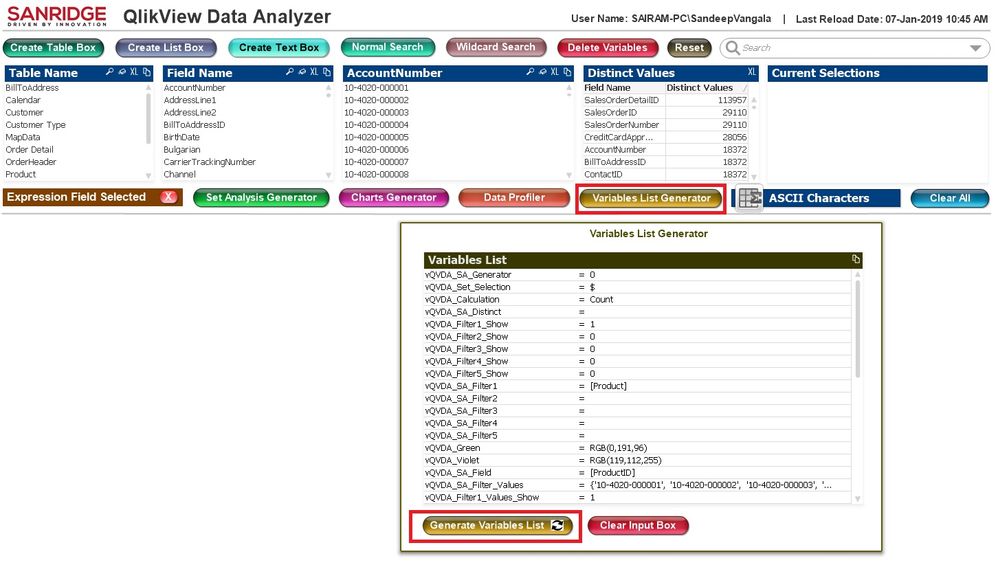Click Clear Input Box button
The image size is (998, 563).
coord(638,525)
